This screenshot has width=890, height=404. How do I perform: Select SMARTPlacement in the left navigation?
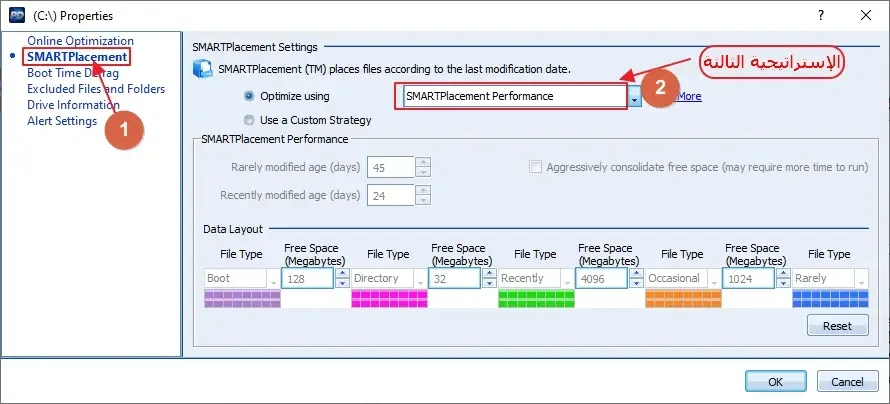[77, 57]
